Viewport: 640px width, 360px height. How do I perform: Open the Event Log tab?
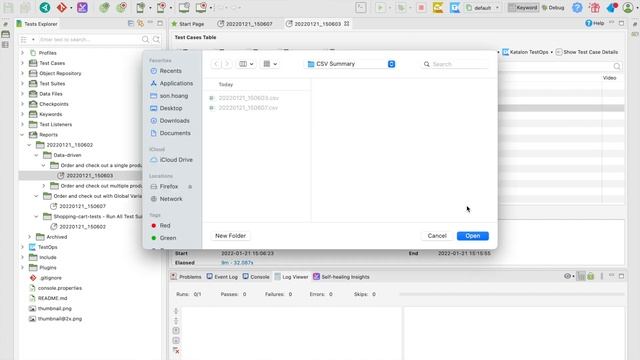click(222, 277)
